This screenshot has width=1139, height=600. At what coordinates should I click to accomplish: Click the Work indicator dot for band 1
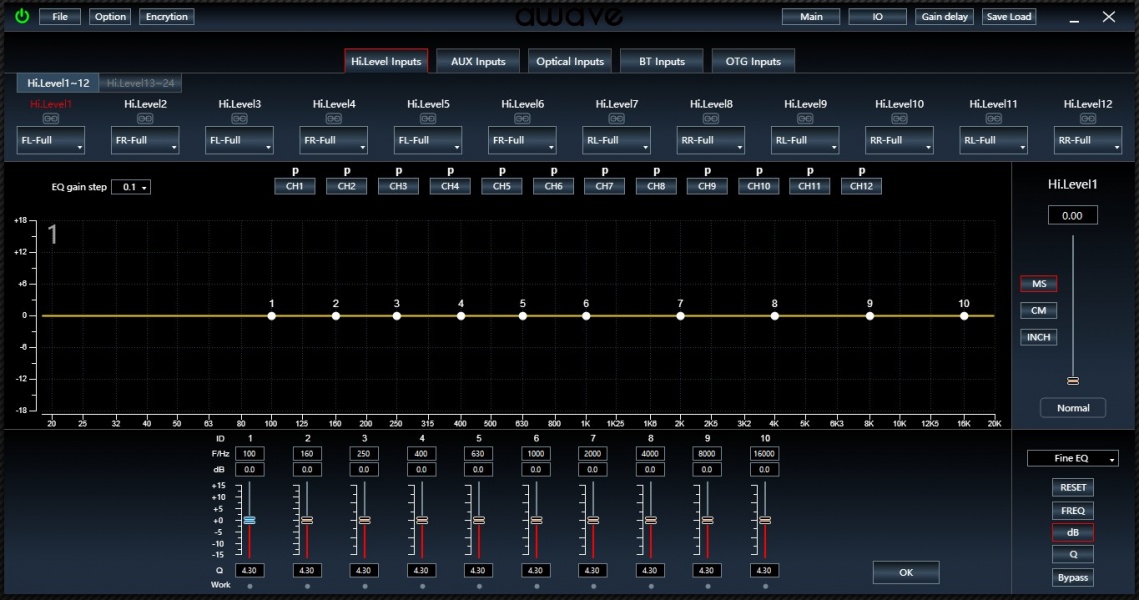tap(250, 585)
